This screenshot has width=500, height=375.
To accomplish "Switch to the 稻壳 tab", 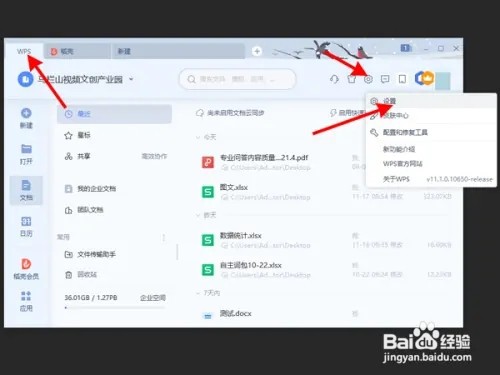I will pyautogui.click(x=77, y=51).
